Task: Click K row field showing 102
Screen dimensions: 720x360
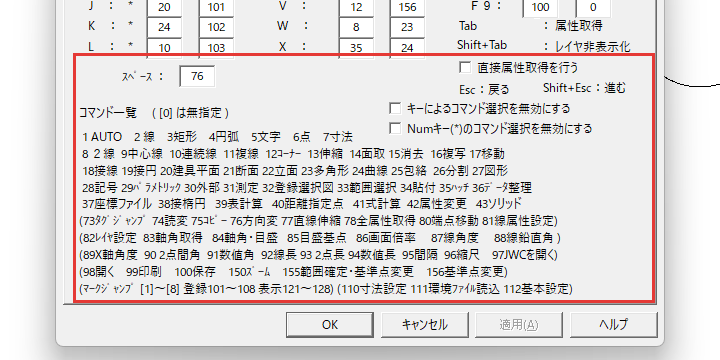Action: 216,27
